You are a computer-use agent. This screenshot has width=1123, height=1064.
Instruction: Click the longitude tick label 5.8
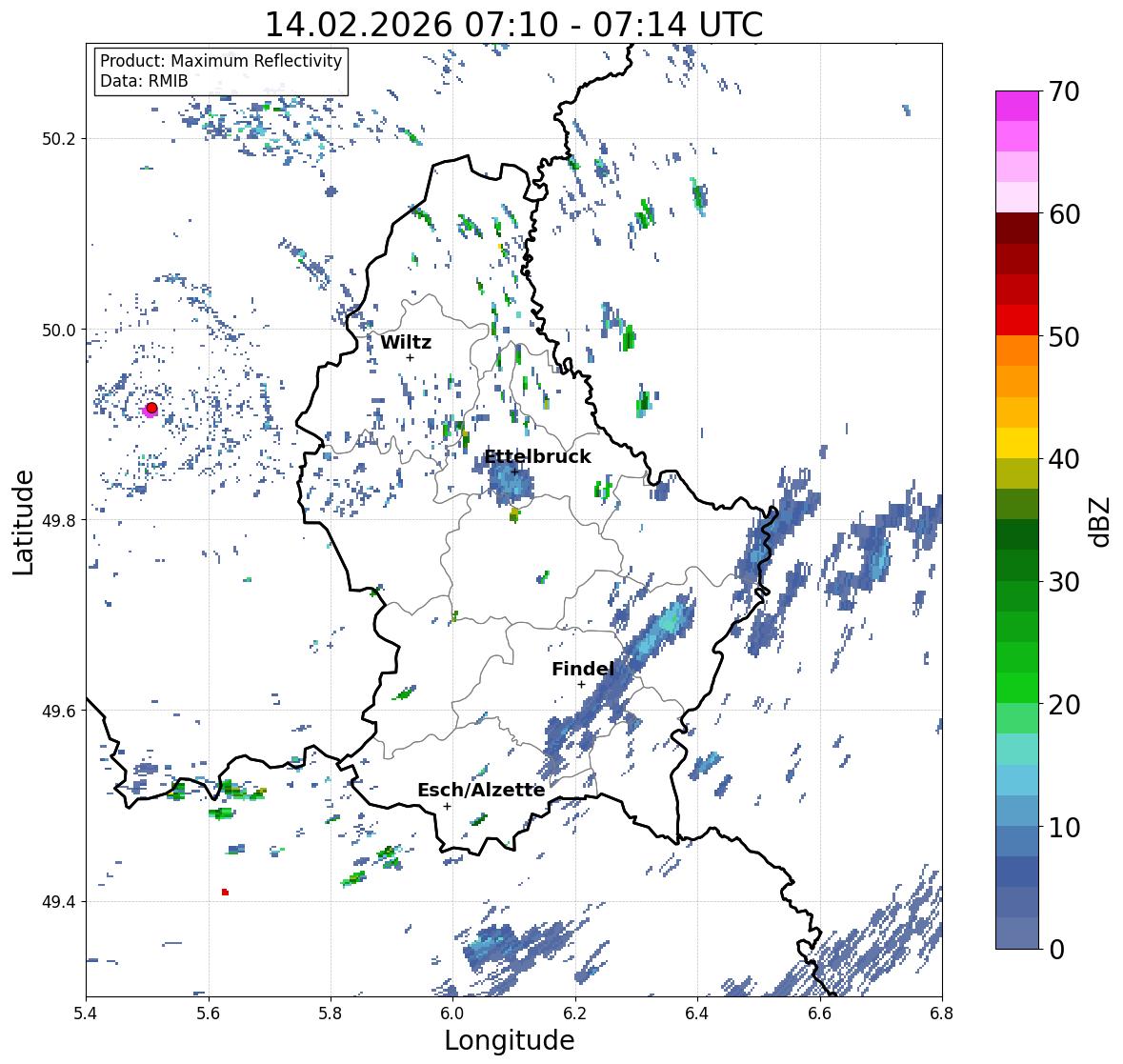pos(331,1014)
